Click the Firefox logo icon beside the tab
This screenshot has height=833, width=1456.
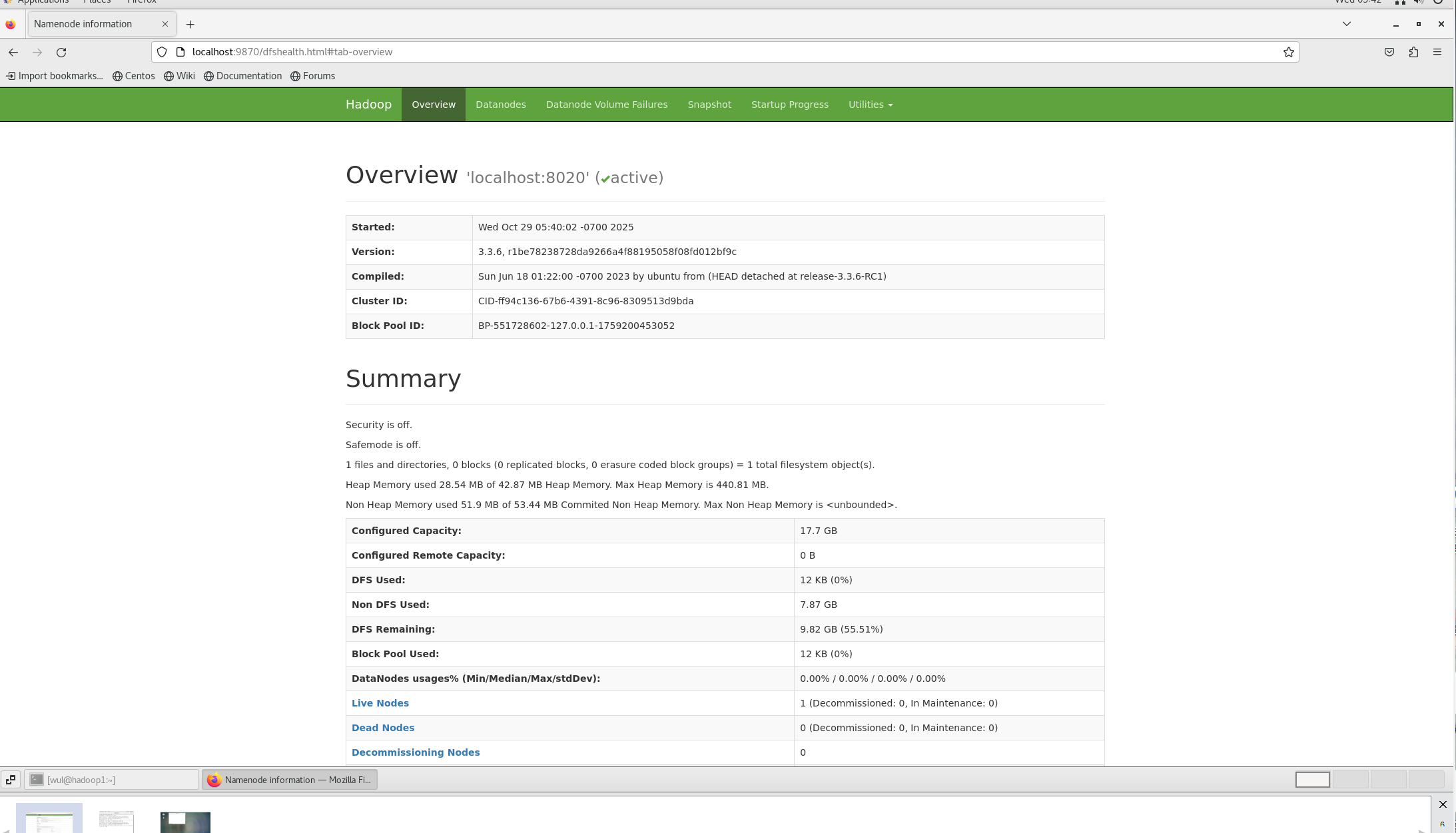11,25
